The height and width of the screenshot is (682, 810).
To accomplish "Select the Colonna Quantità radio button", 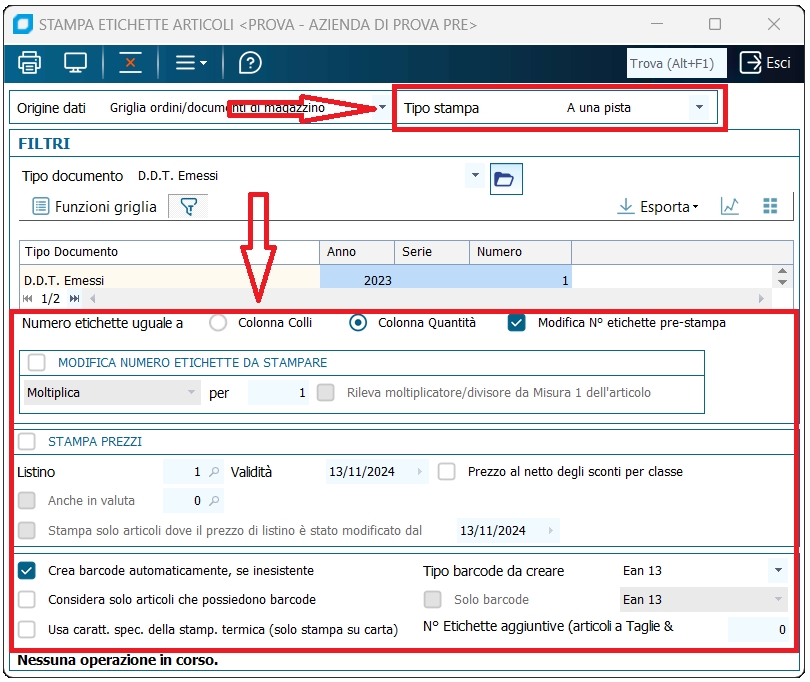I will [x=358, y=323].
